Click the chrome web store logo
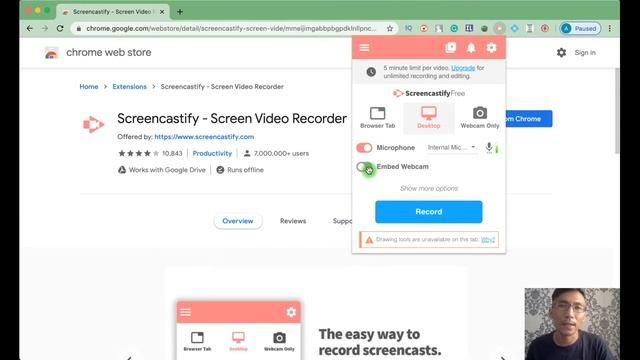This screenshot has width=640, height=360. [98, 53]
